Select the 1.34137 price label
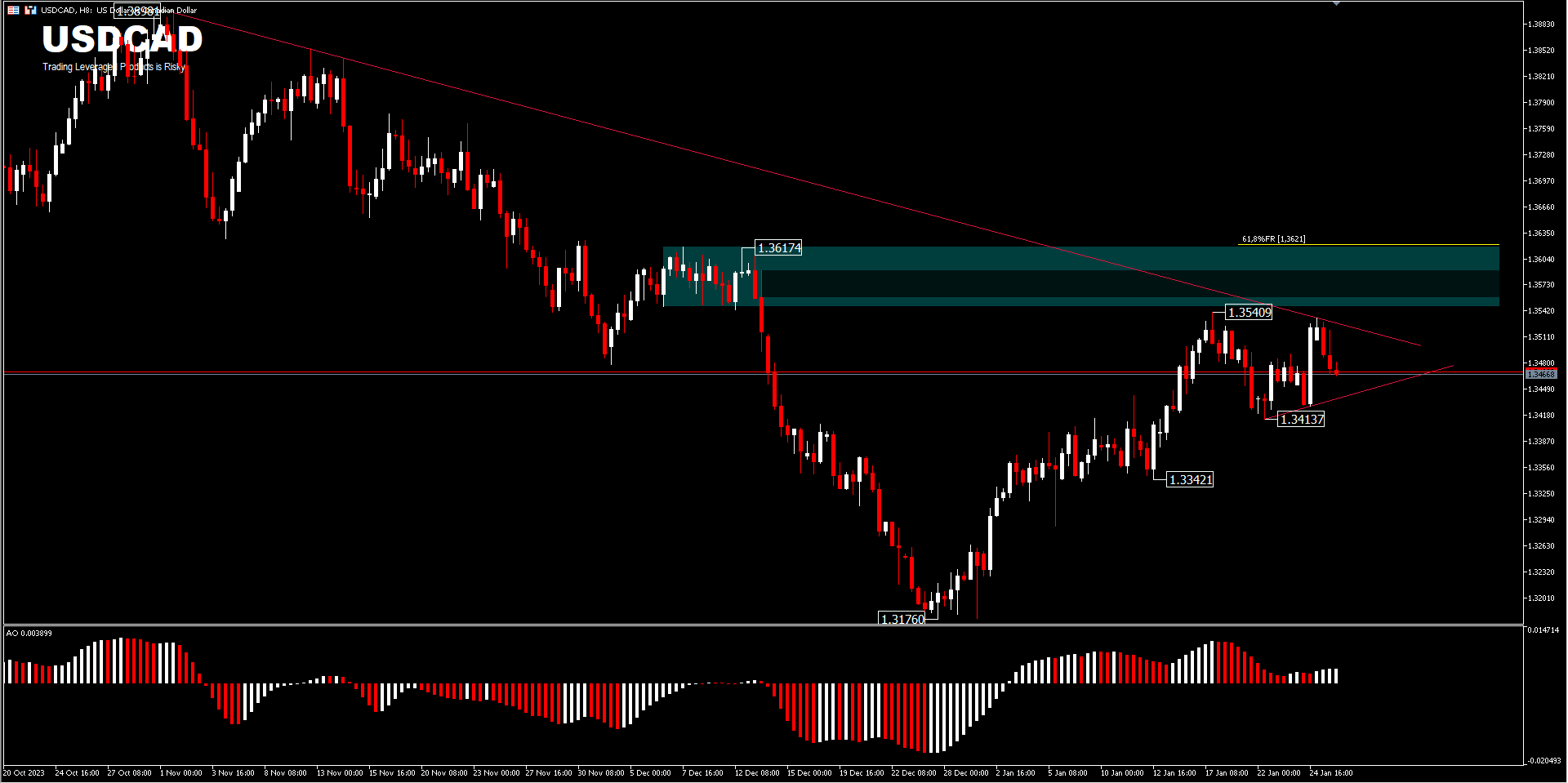The image size is (1568, 783). click(x=1302, y=420)
